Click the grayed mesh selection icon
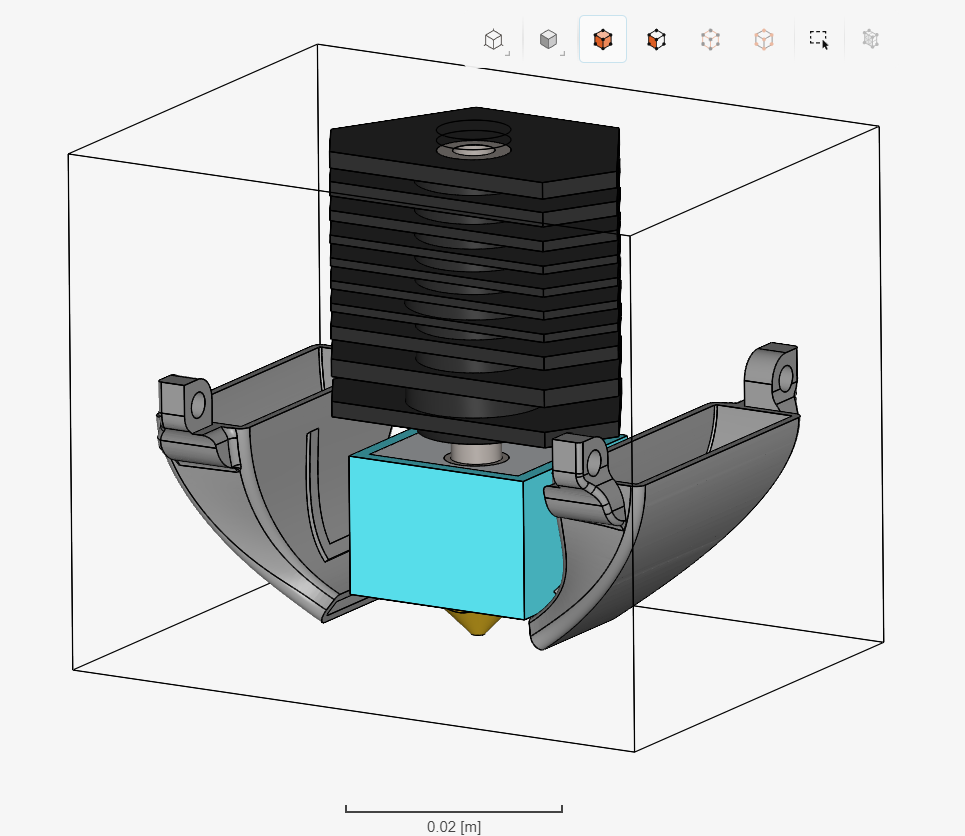 [870, 38]
